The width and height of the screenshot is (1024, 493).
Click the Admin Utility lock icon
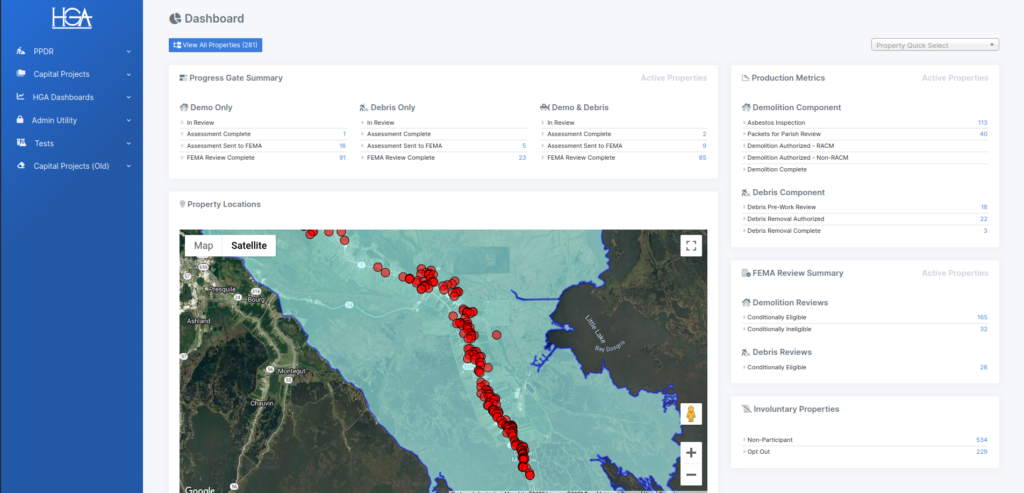tap(21, 120)
